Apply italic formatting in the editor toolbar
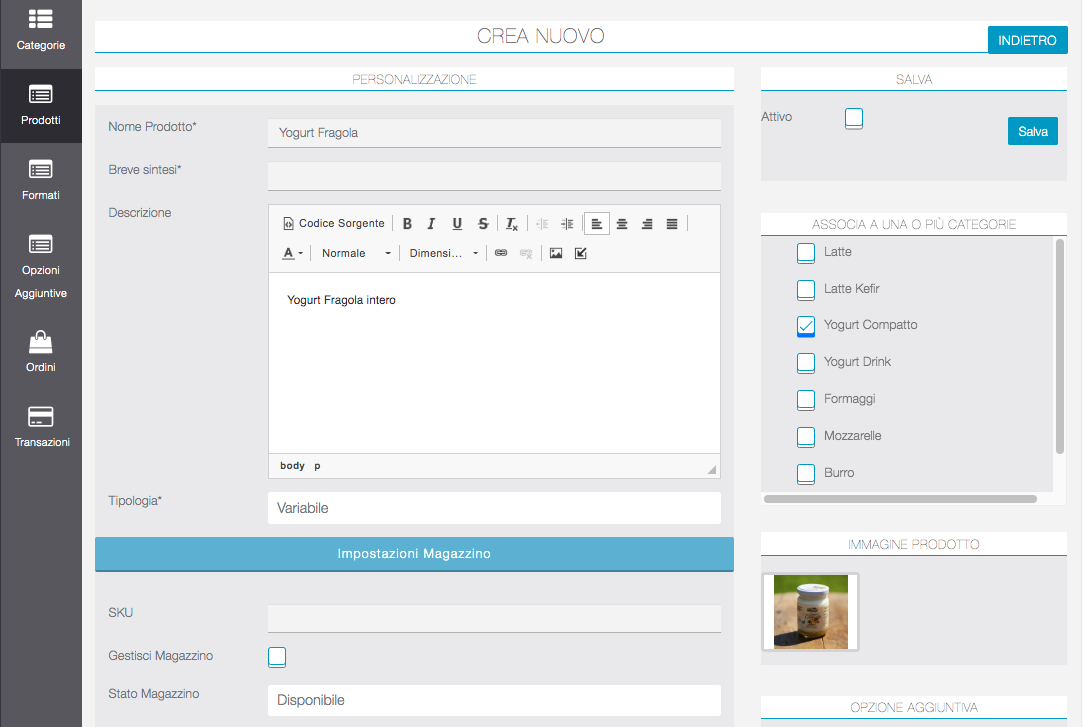Screen dimensions: 1083x727 point(432,224)
